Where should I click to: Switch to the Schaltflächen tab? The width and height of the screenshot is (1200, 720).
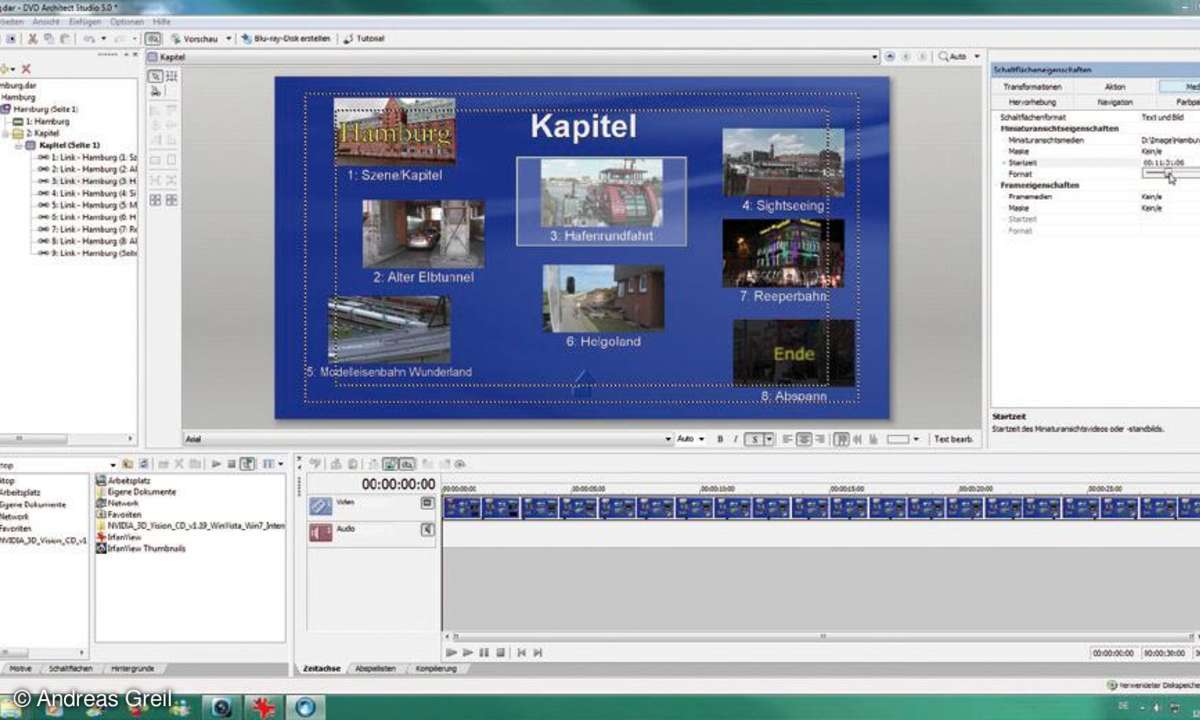71,668
